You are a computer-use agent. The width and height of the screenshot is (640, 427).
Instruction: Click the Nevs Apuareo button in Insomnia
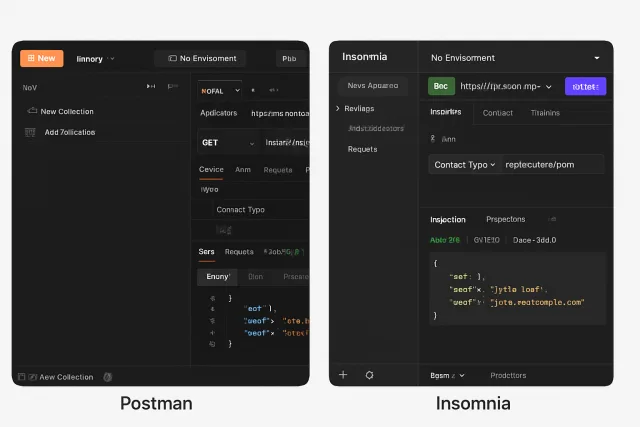pyautogui.click(x=373, y=86)
